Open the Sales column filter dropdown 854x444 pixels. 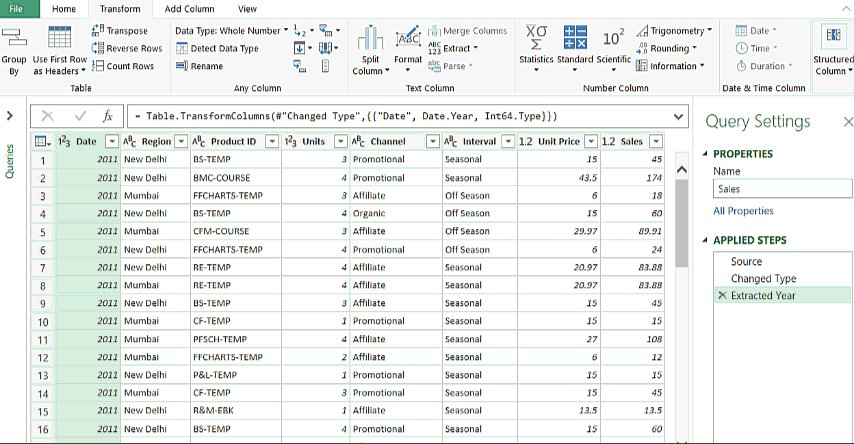pyautogui.click(x=656, y=142)
